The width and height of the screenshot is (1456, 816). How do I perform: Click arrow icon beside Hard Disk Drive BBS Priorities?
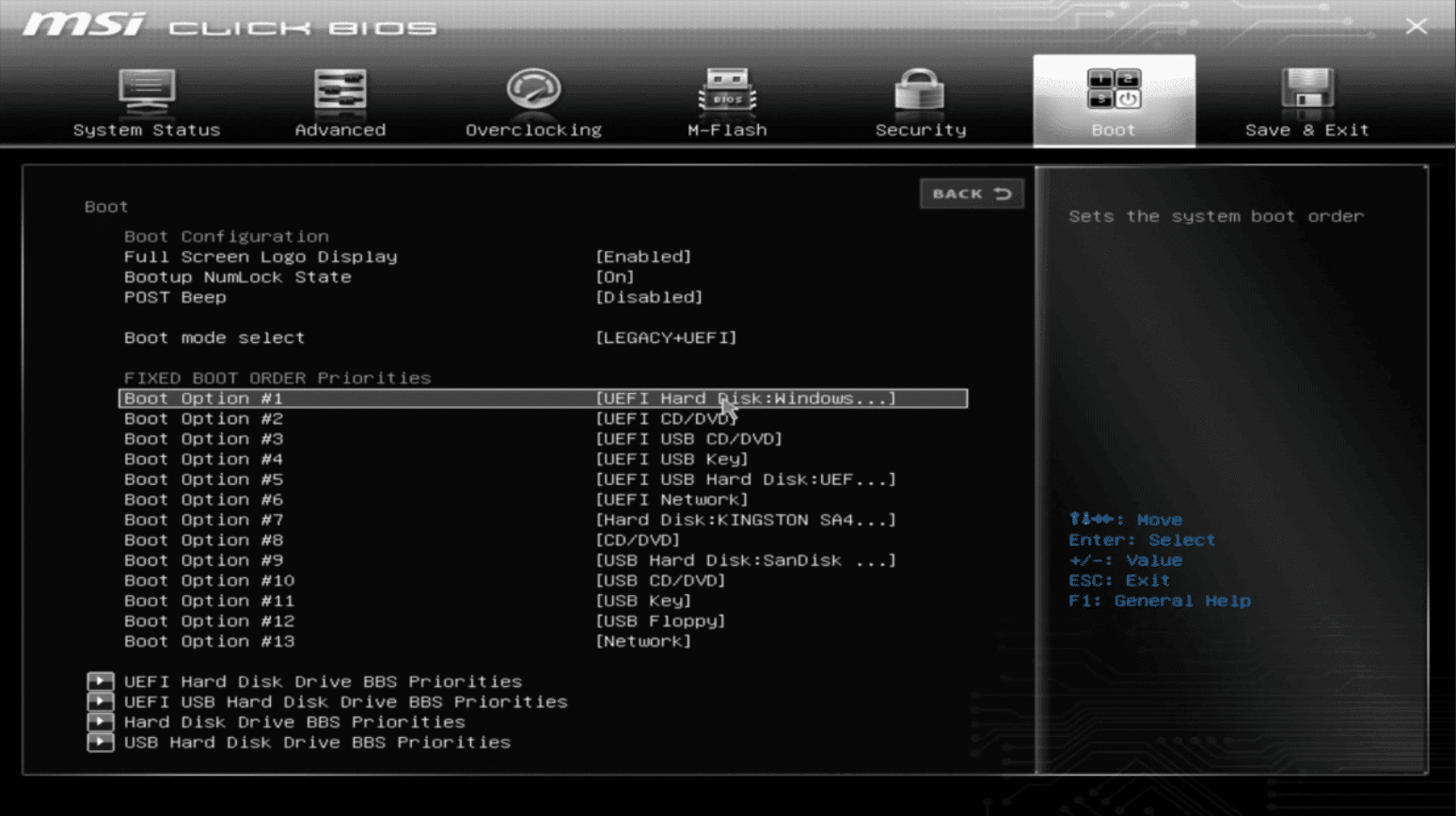101,722
